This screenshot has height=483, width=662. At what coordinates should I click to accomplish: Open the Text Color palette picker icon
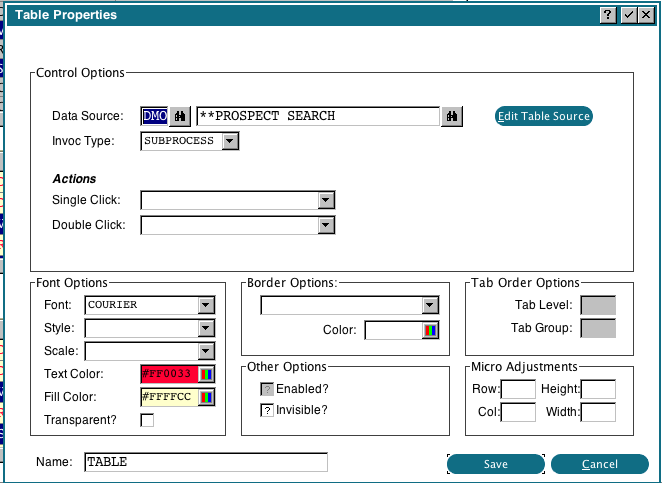click(207, 374)
